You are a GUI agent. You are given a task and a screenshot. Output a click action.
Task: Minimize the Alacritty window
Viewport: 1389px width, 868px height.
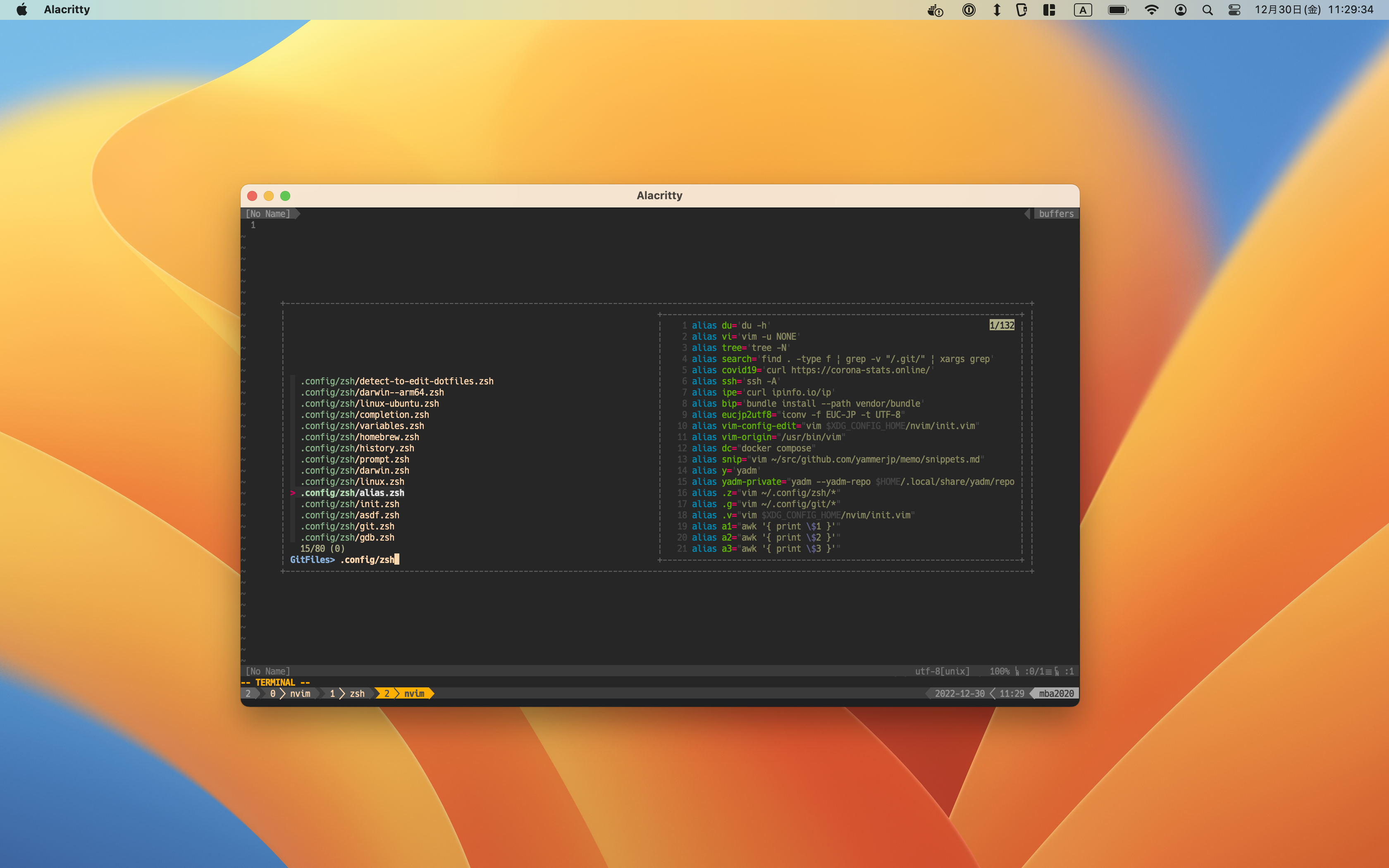(269, 196)
